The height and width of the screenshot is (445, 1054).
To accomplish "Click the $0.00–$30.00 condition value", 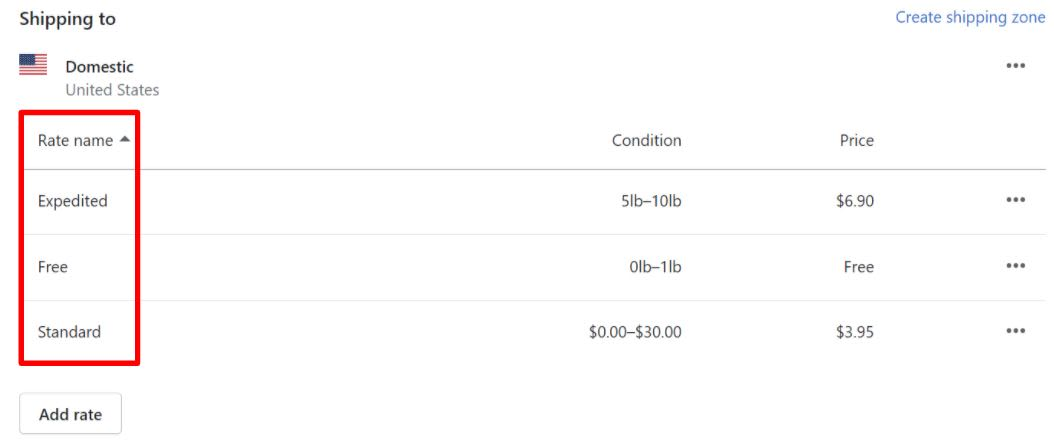I will 635,332.
